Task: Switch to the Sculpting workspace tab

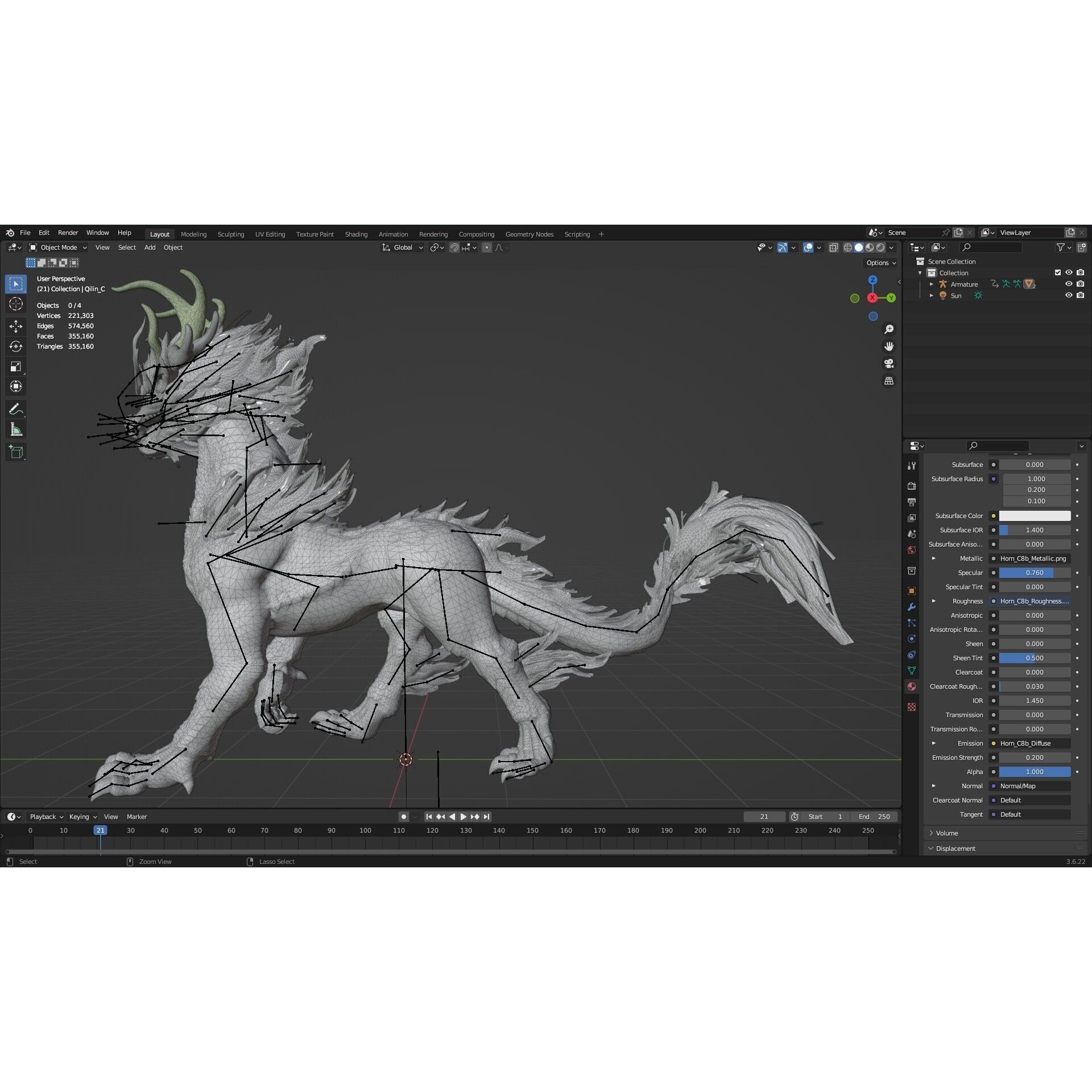Action: coord(231,234)
